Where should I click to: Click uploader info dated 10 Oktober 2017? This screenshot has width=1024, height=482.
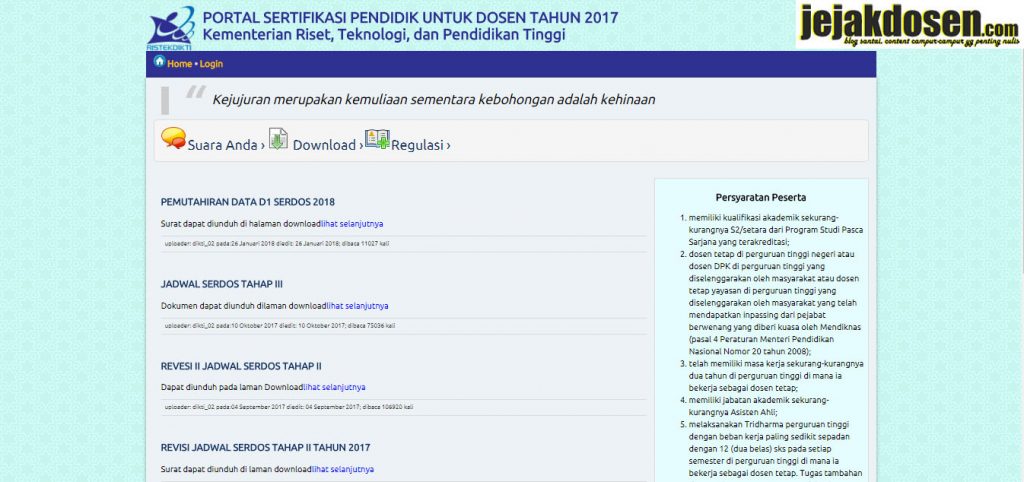pyautogui.click(x=280, y=325)
